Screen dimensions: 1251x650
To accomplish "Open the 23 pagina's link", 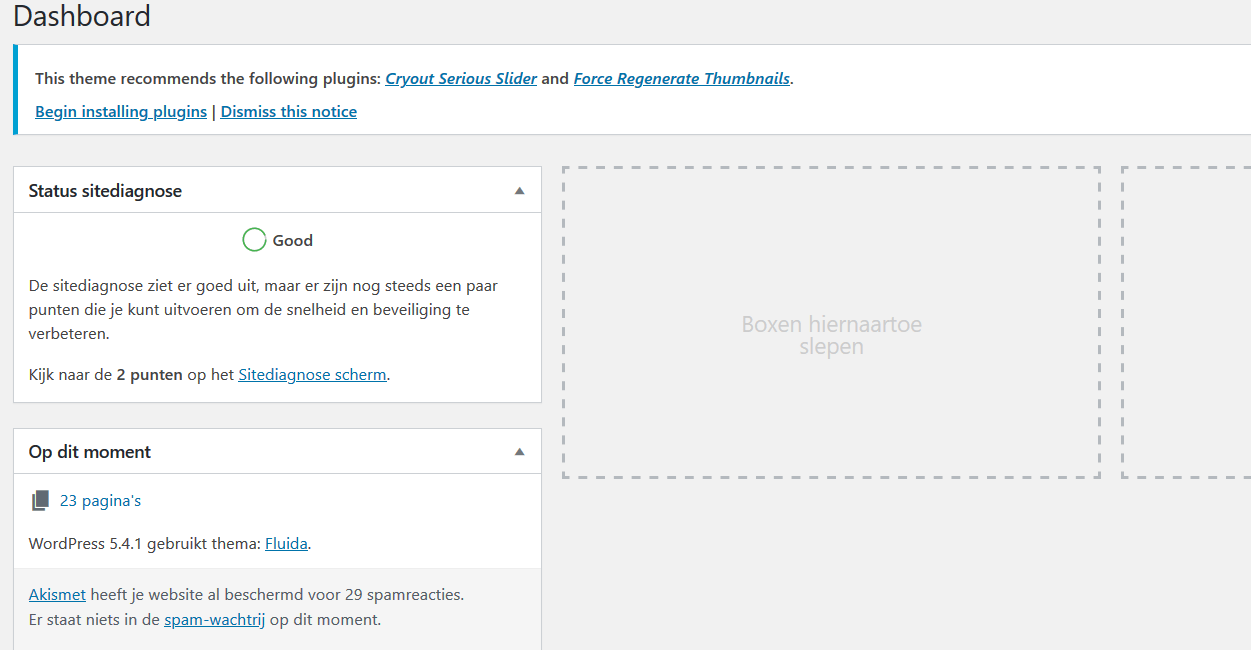I will click(100, 501).
